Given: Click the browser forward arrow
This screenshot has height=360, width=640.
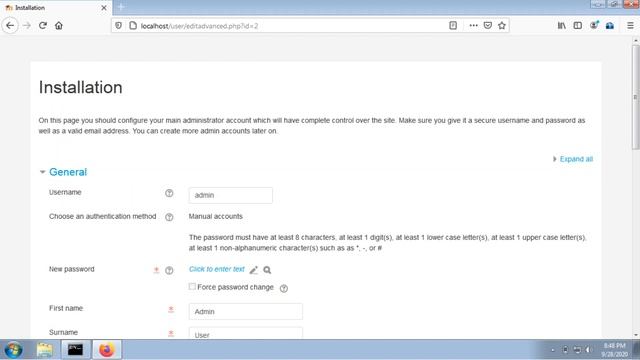Looking at the screenshot, I should point(27,25).
